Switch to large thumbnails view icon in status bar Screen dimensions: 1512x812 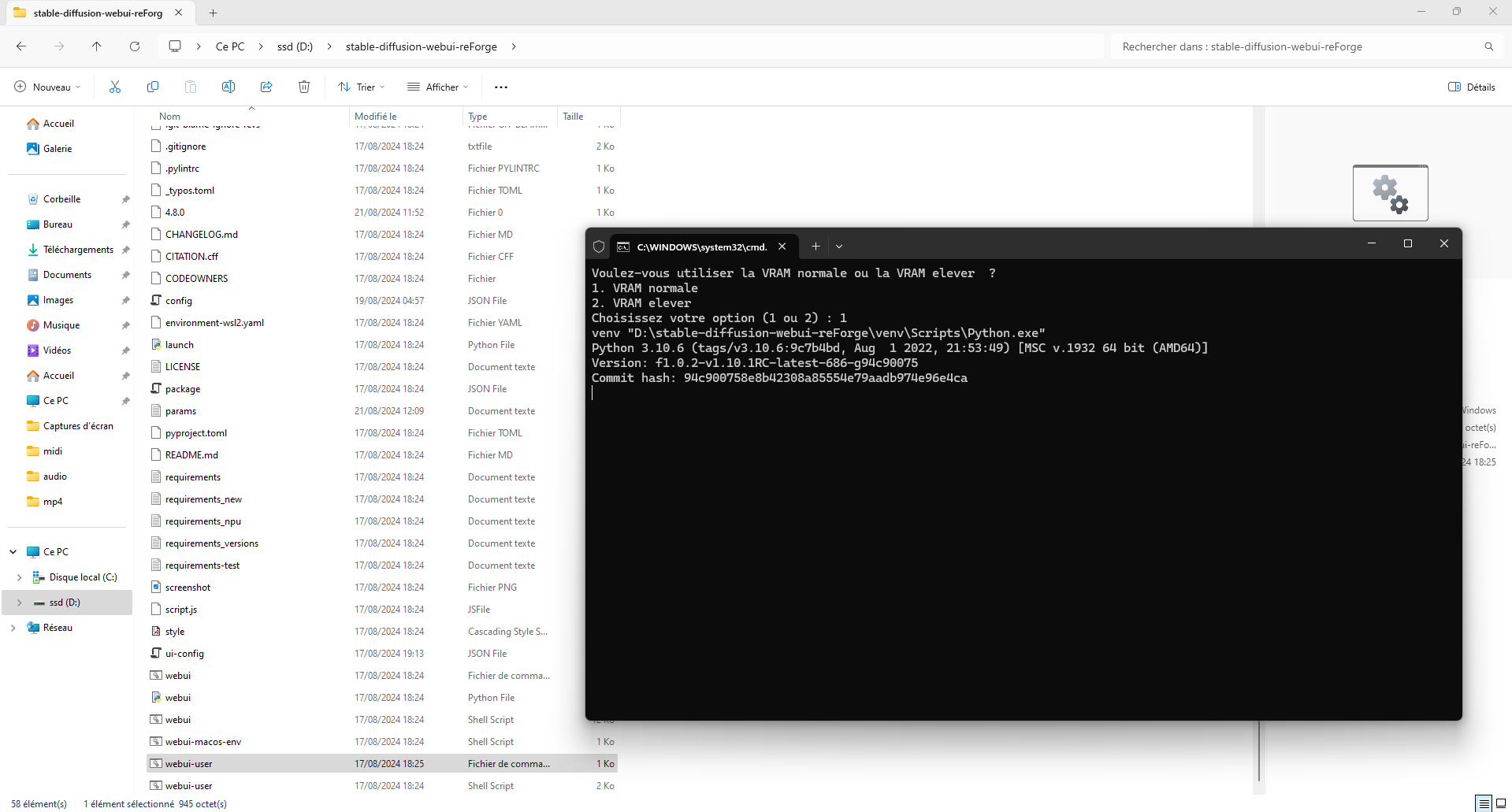click(1501, 803)
